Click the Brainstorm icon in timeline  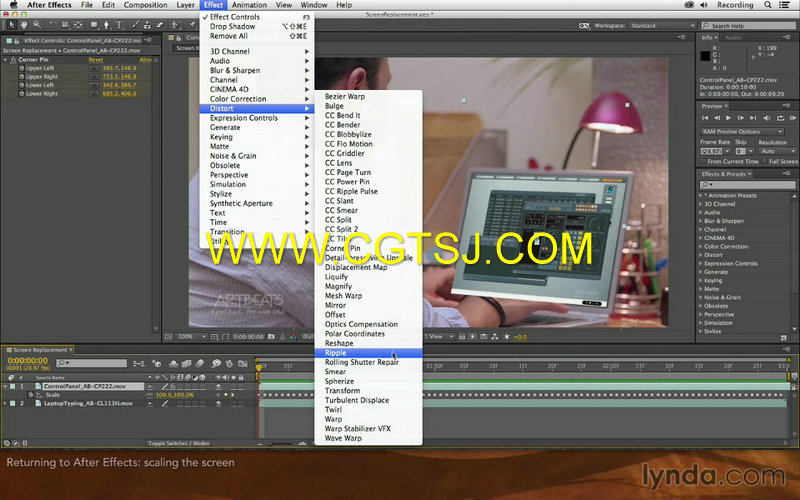click(216, 363)
